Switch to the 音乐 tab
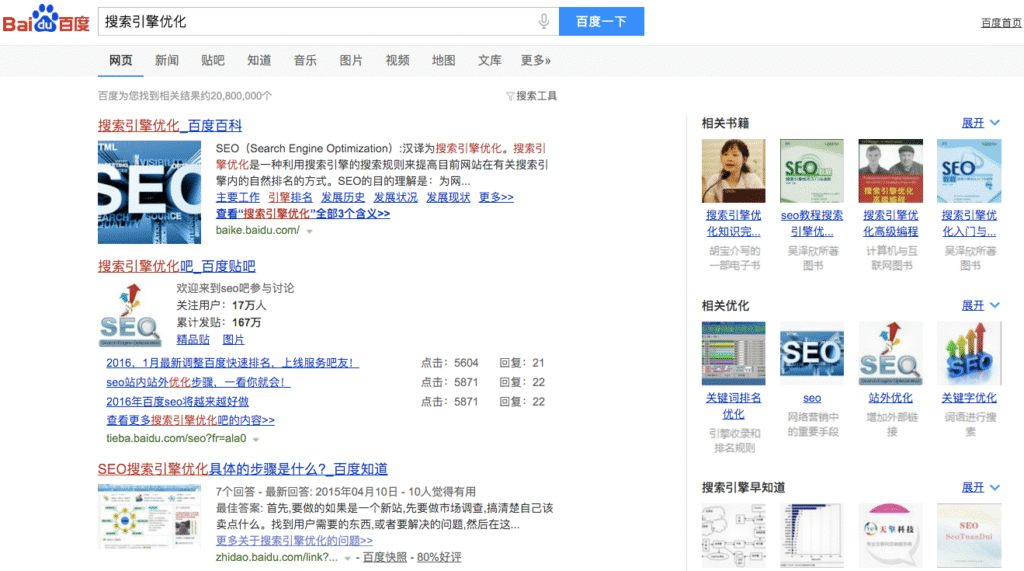 [x=305, y=60]
